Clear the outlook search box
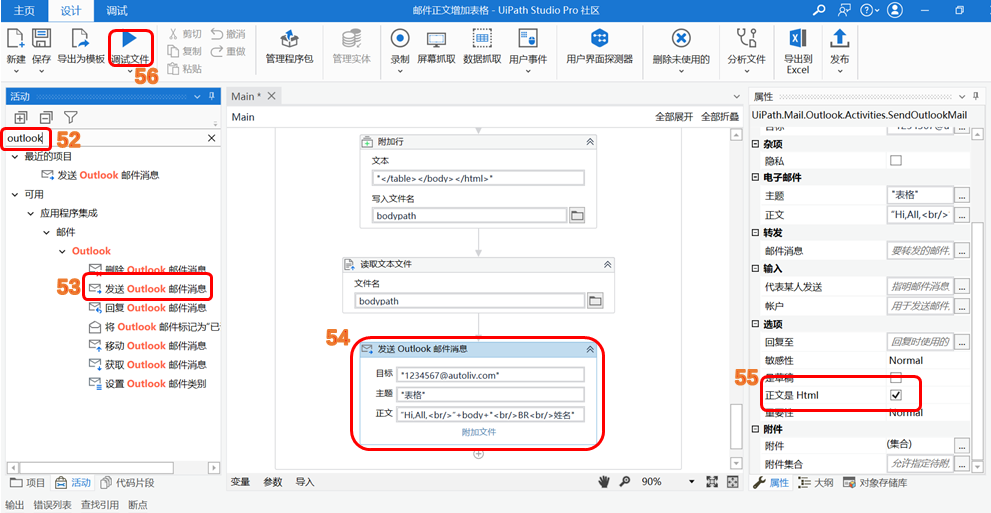The image size is (991, 513). [212, 138]
